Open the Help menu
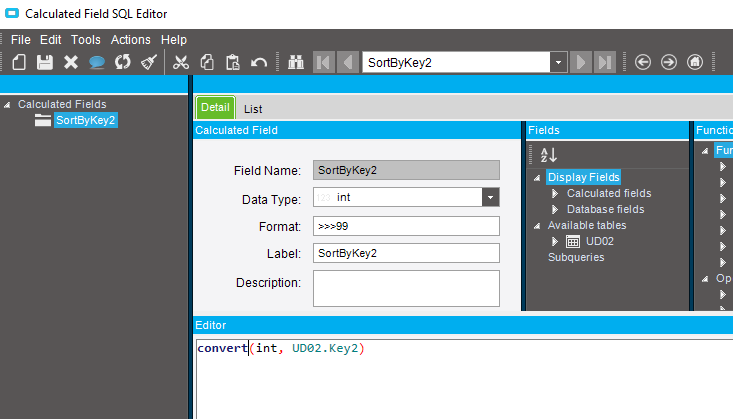The image size is (733, 419). 174,40
